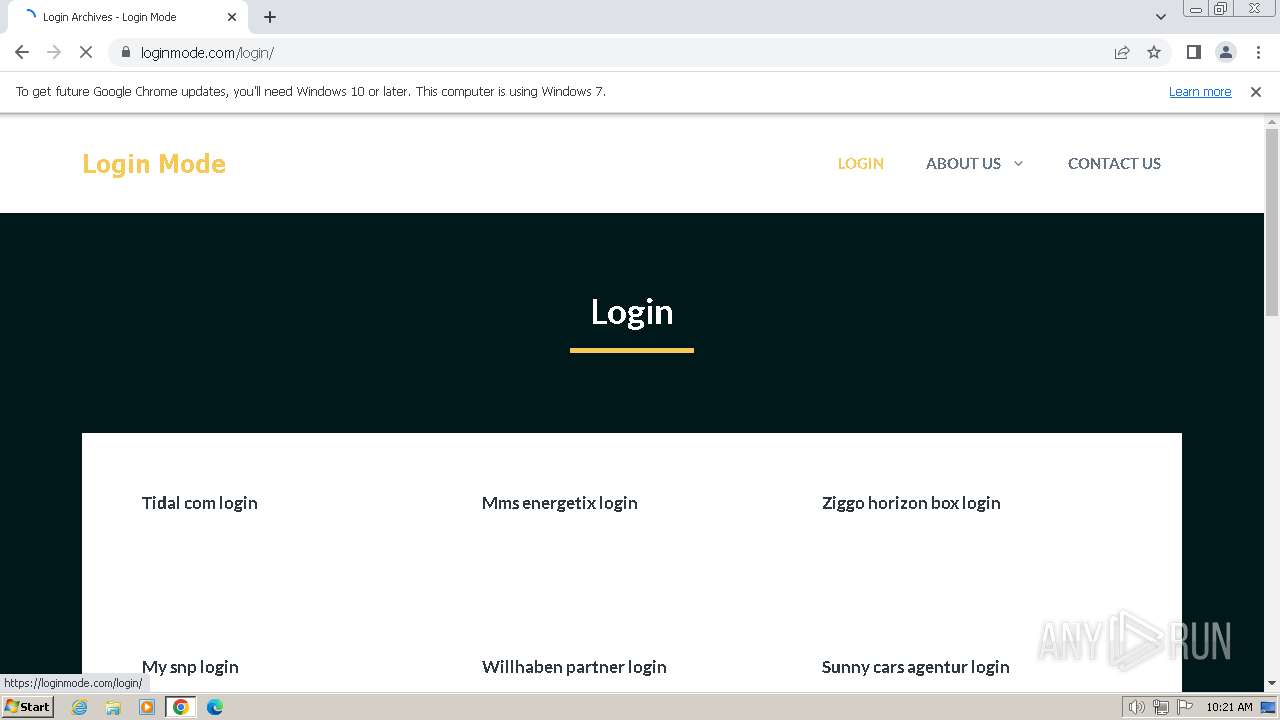
Task: Open the volume tray icon
Action: coord(1137,707)
